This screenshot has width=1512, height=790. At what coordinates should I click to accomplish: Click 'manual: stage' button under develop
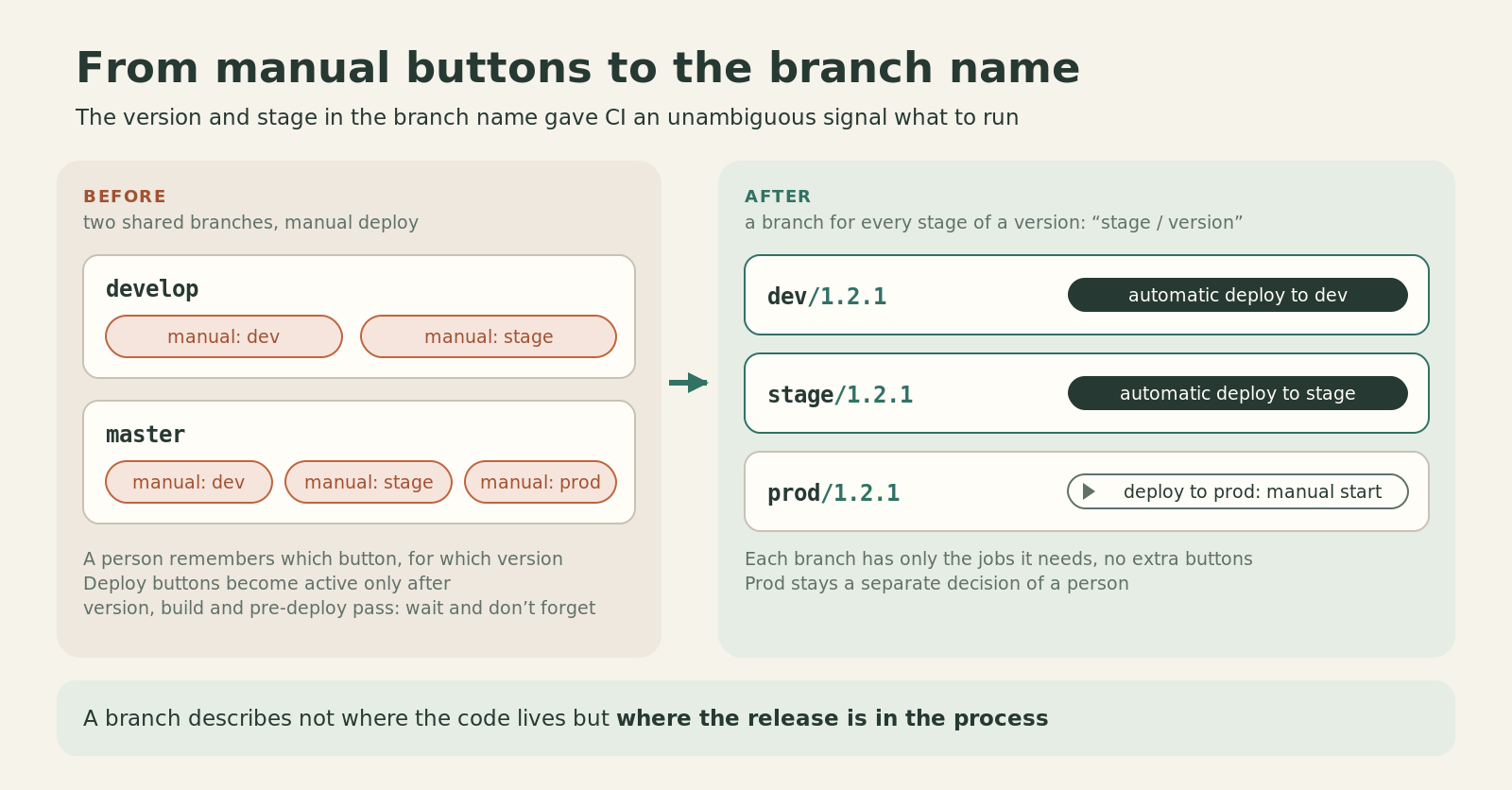pyautogui.click(x=489, y=336)
